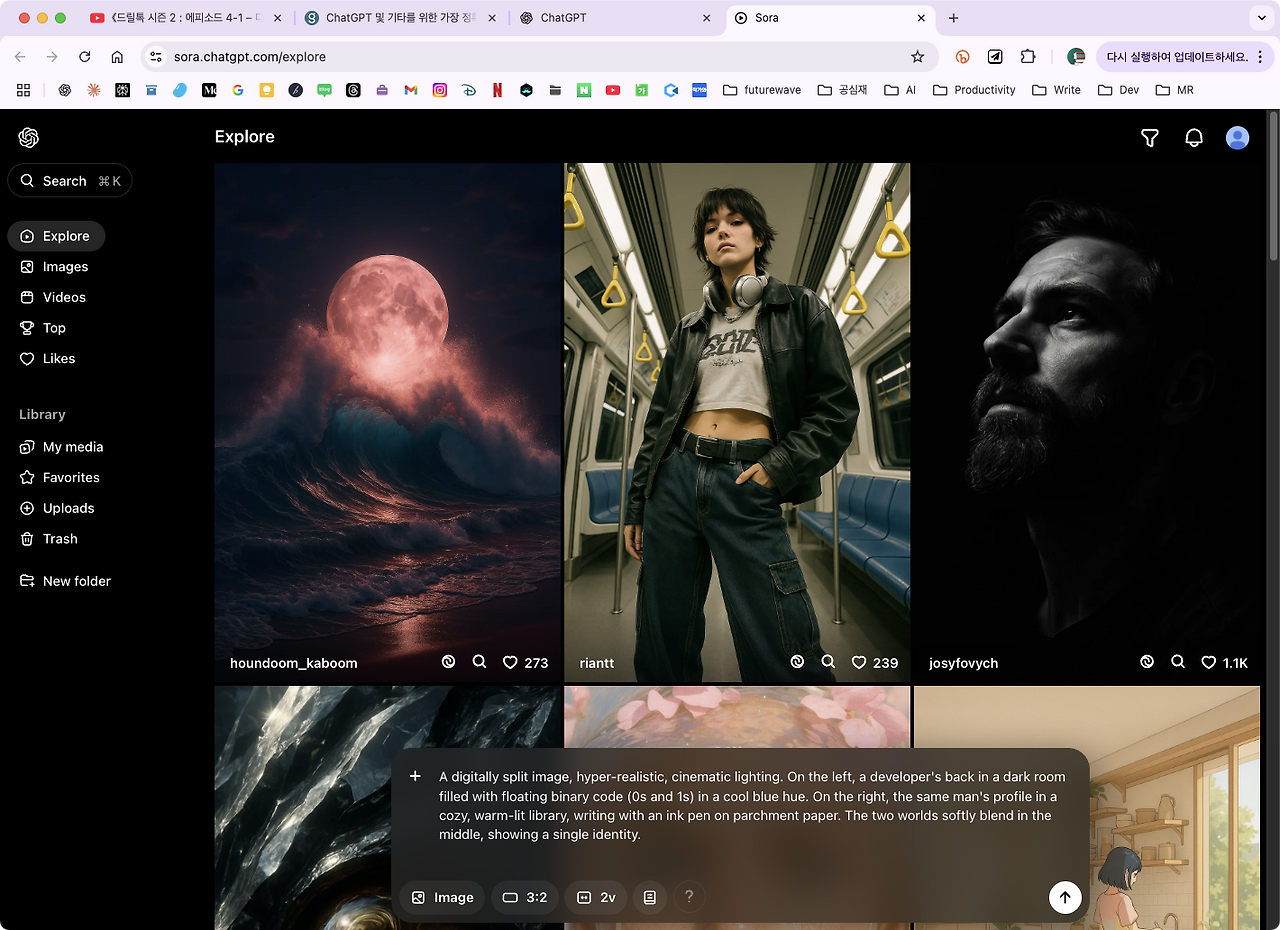Image resolution: width=1280 pixels, height=930 pixels.
Task: Select Explore in the sidebar
Action: (x=56, y=236)
